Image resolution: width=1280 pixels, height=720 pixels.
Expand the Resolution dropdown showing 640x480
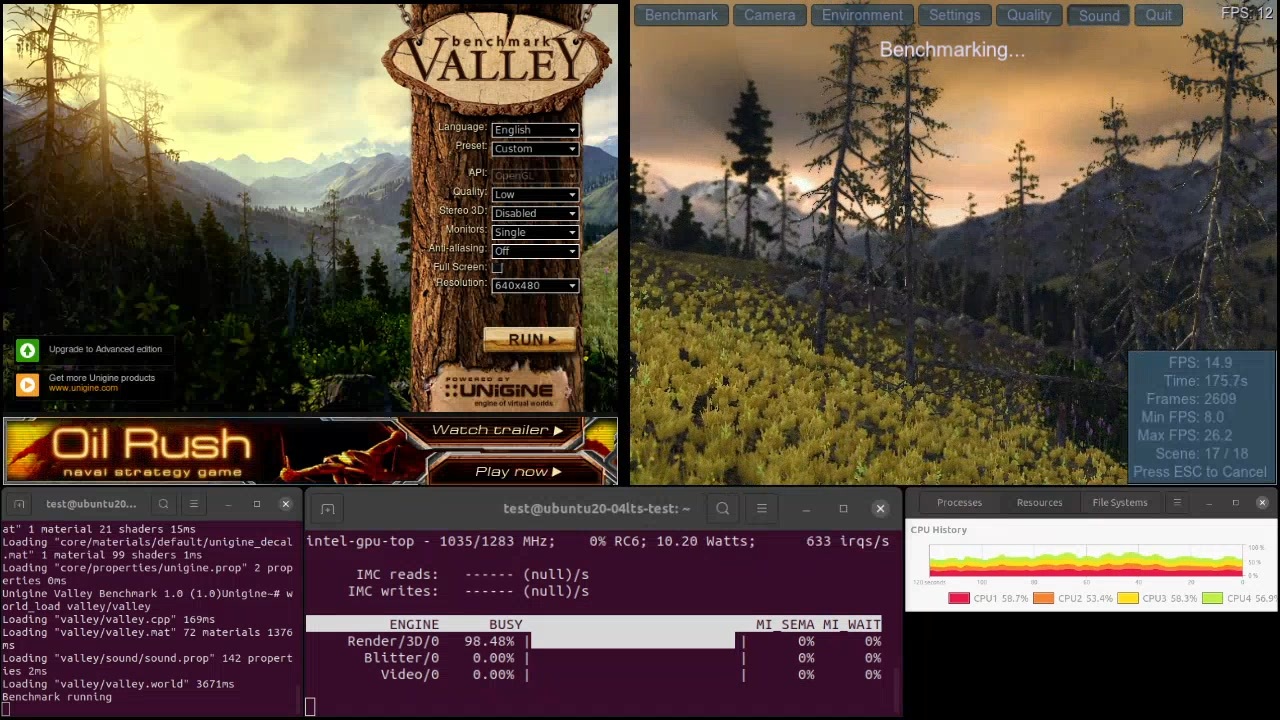(x=534, y=285)
